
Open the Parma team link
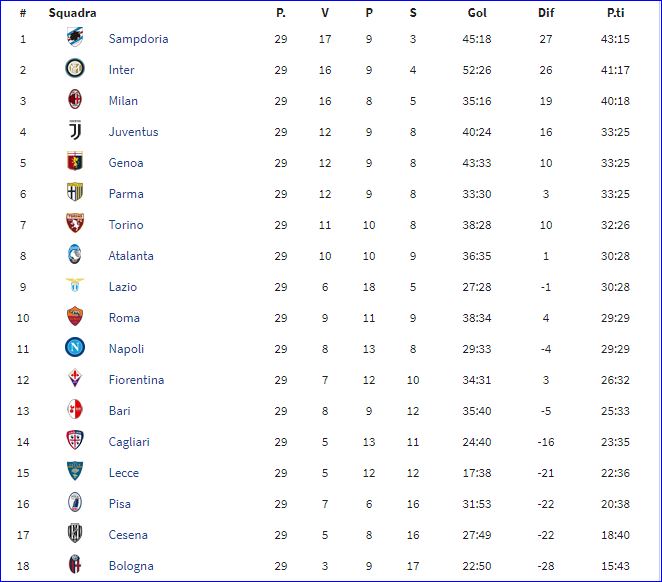tap(126, 194)
